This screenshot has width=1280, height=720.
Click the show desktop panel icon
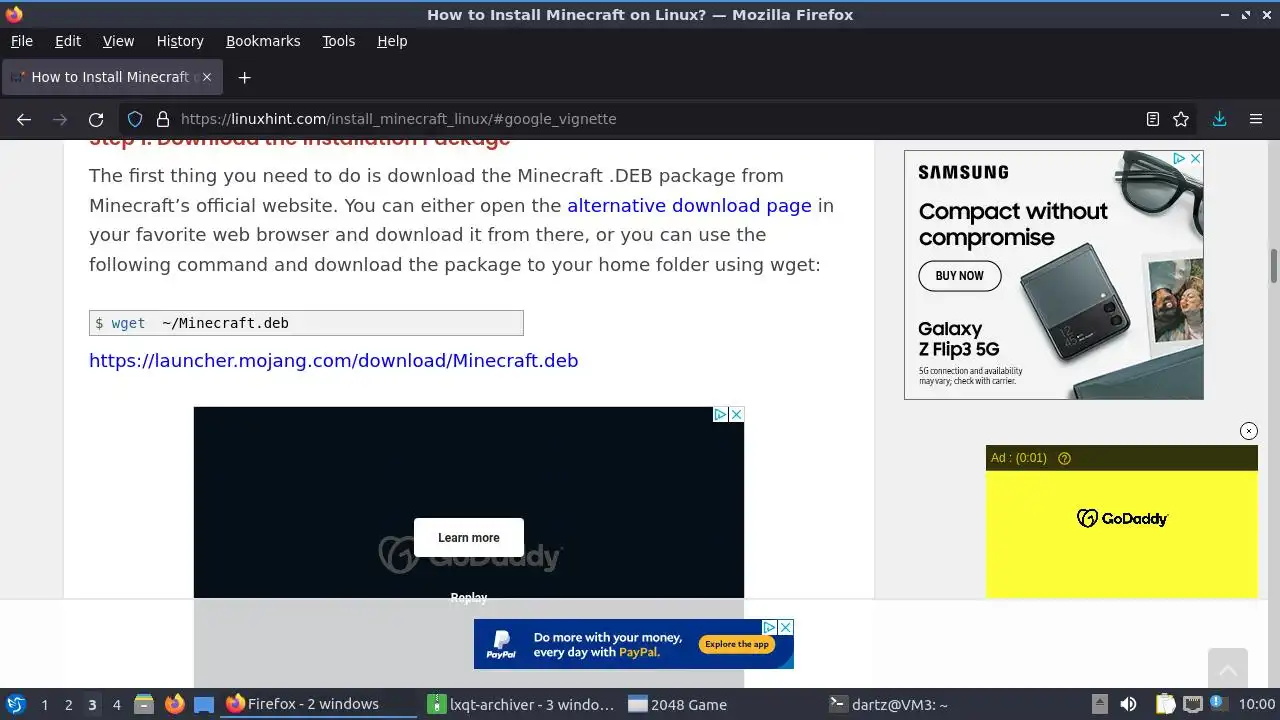pyautogui.click(x=204, y=704)
